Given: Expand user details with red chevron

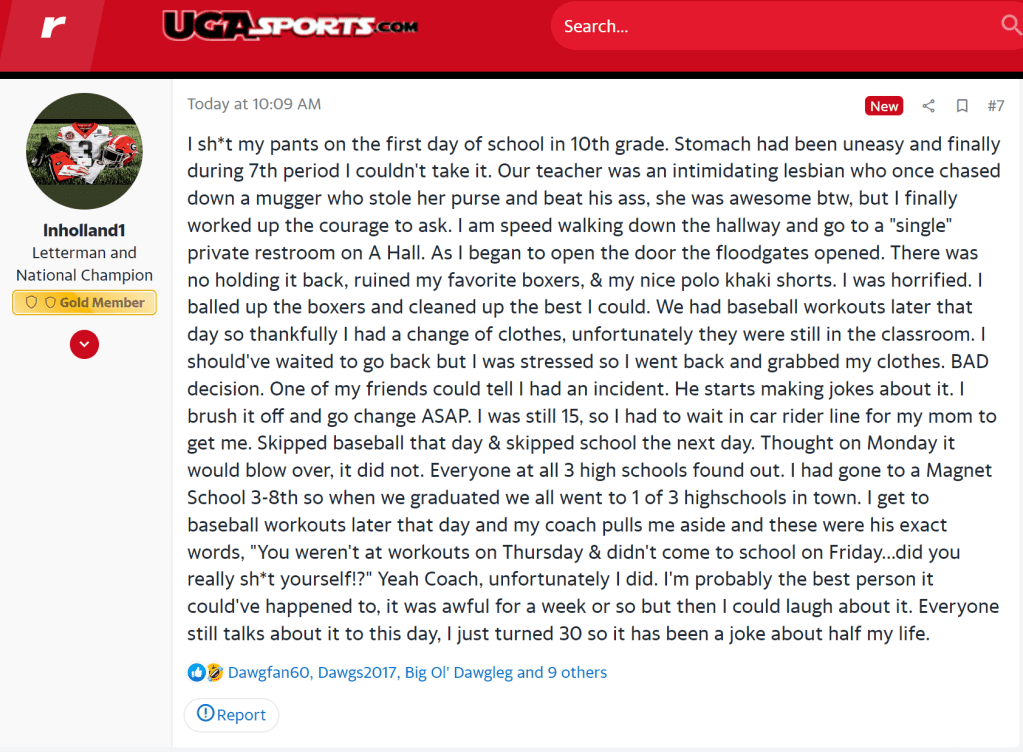Looking at the screenshot, I should [x=84, y=344].
